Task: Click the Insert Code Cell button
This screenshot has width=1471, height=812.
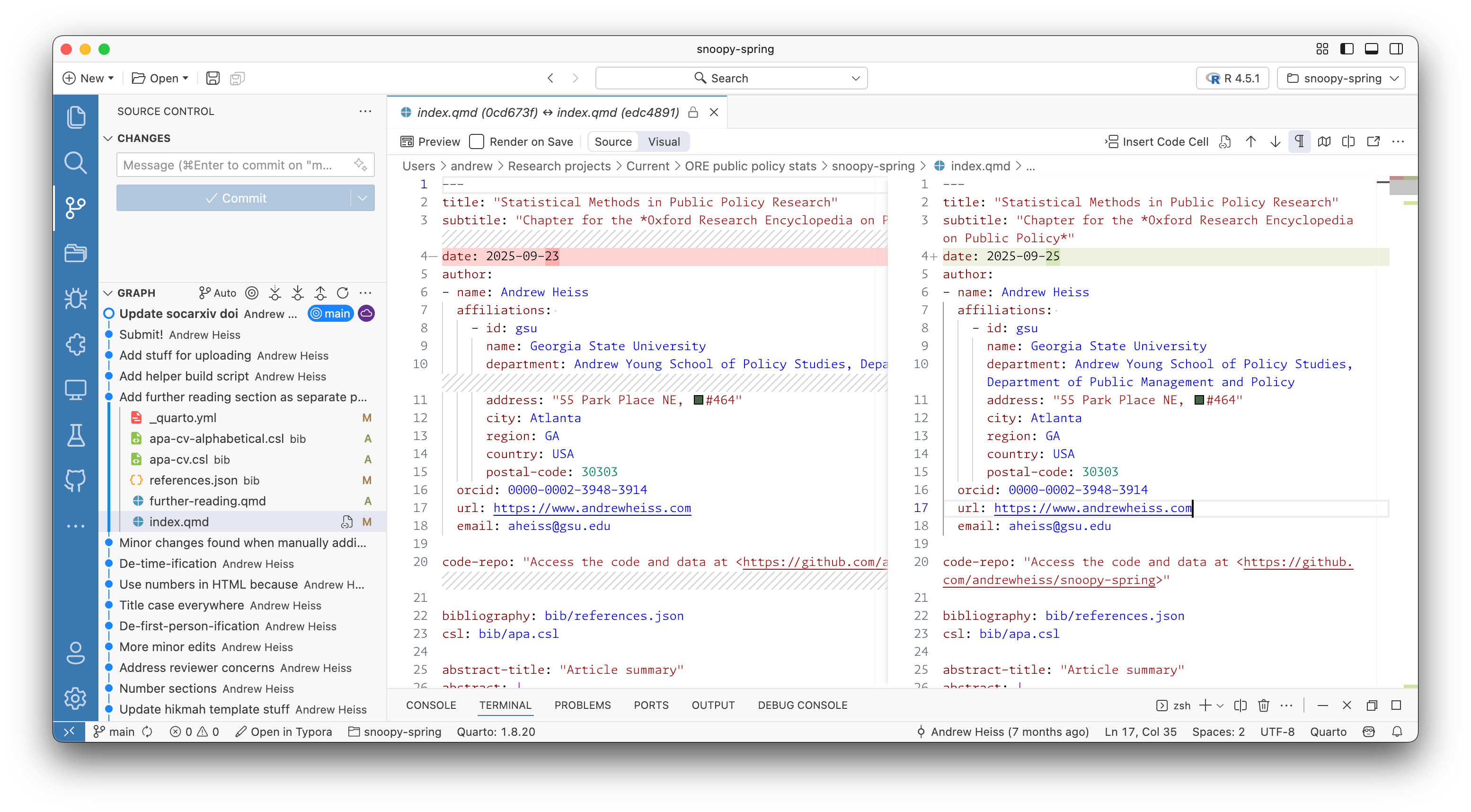Action: click(x=1156, y=141)
